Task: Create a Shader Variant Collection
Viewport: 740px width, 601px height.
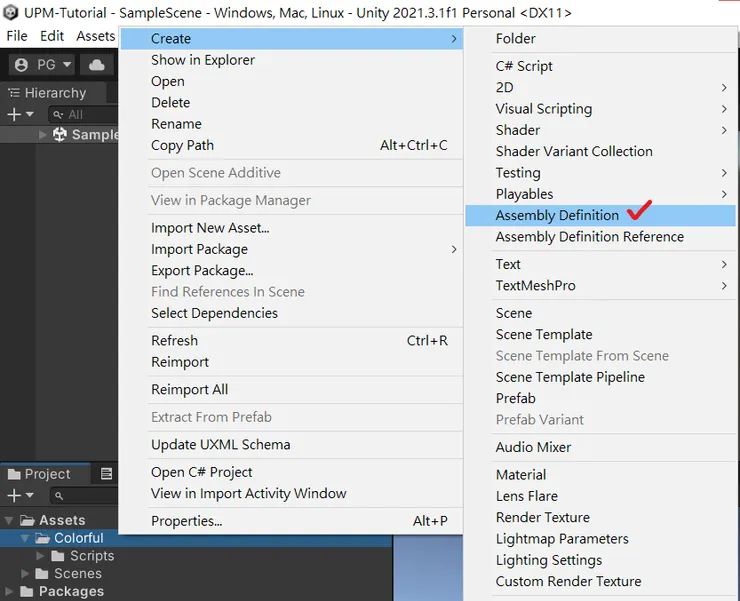Action: coord(600,151)
